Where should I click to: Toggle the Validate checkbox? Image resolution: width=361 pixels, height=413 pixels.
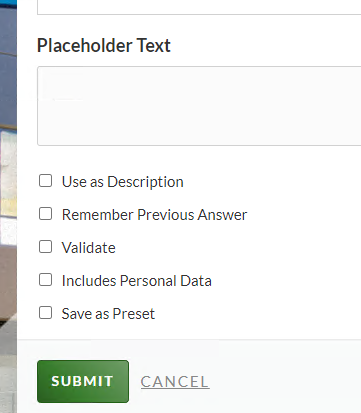tap(45, 247)
